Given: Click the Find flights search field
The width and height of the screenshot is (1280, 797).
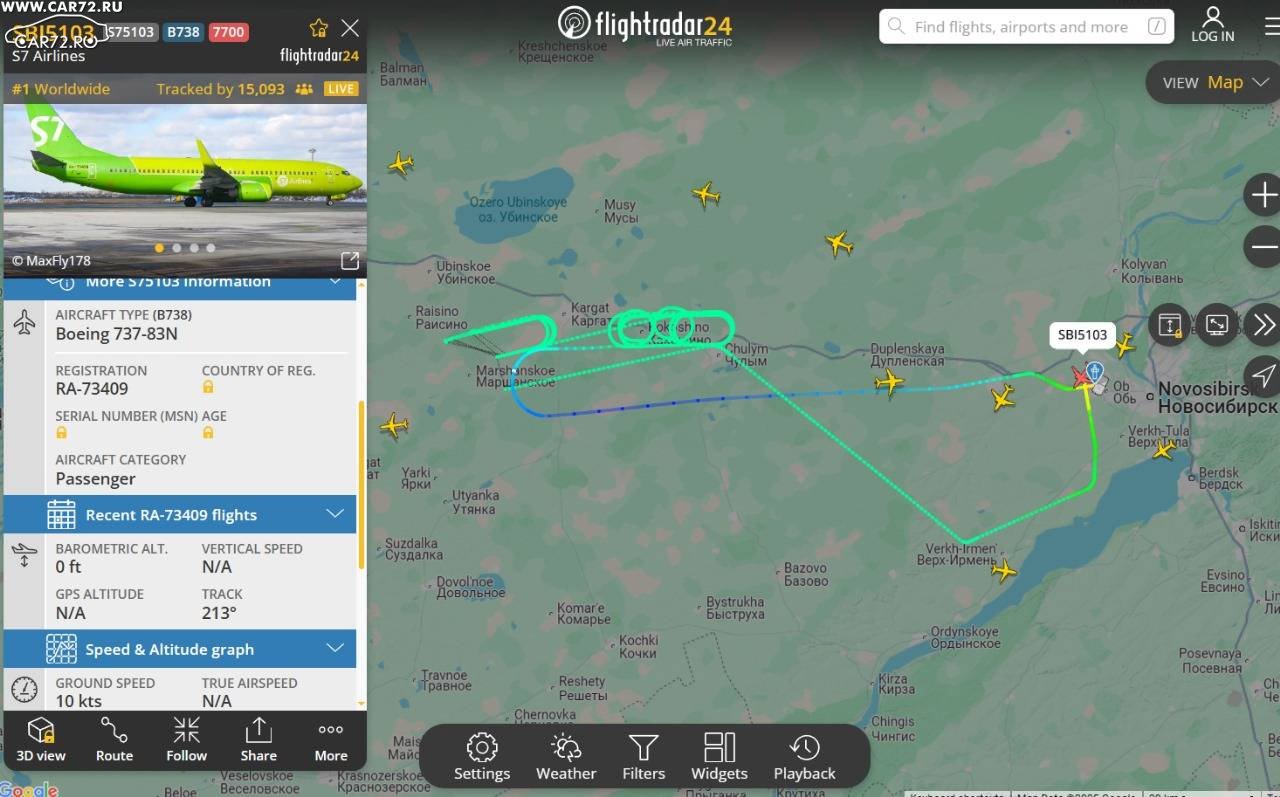Looking at the screenshot, I should (1026, 27).
